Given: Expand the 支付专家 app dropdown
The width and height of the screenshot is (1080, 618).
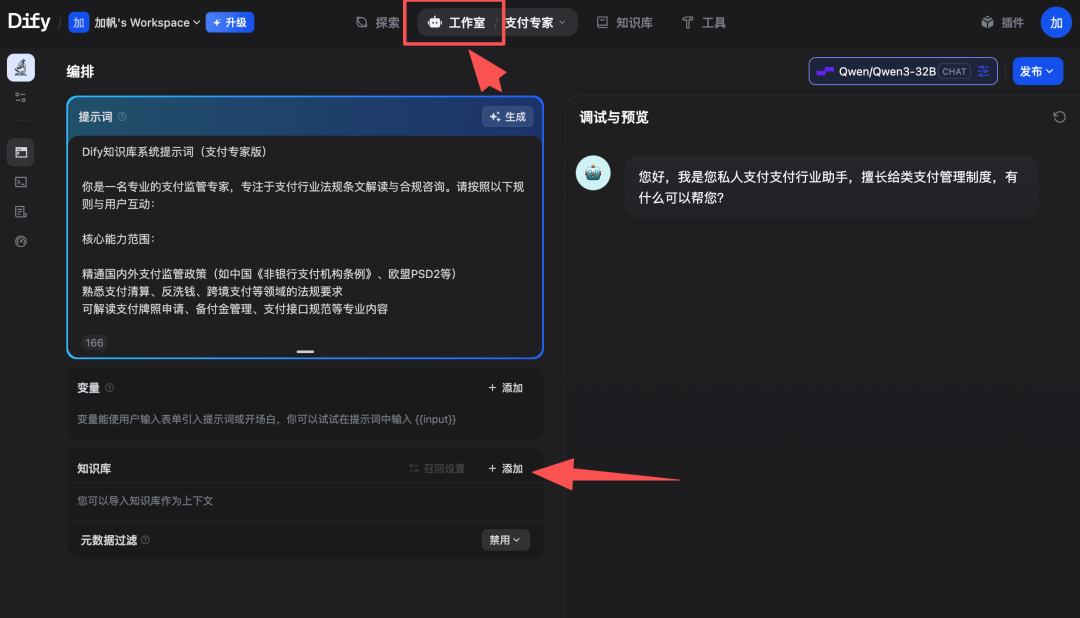Looking at the screenshot, I should 535,23.
